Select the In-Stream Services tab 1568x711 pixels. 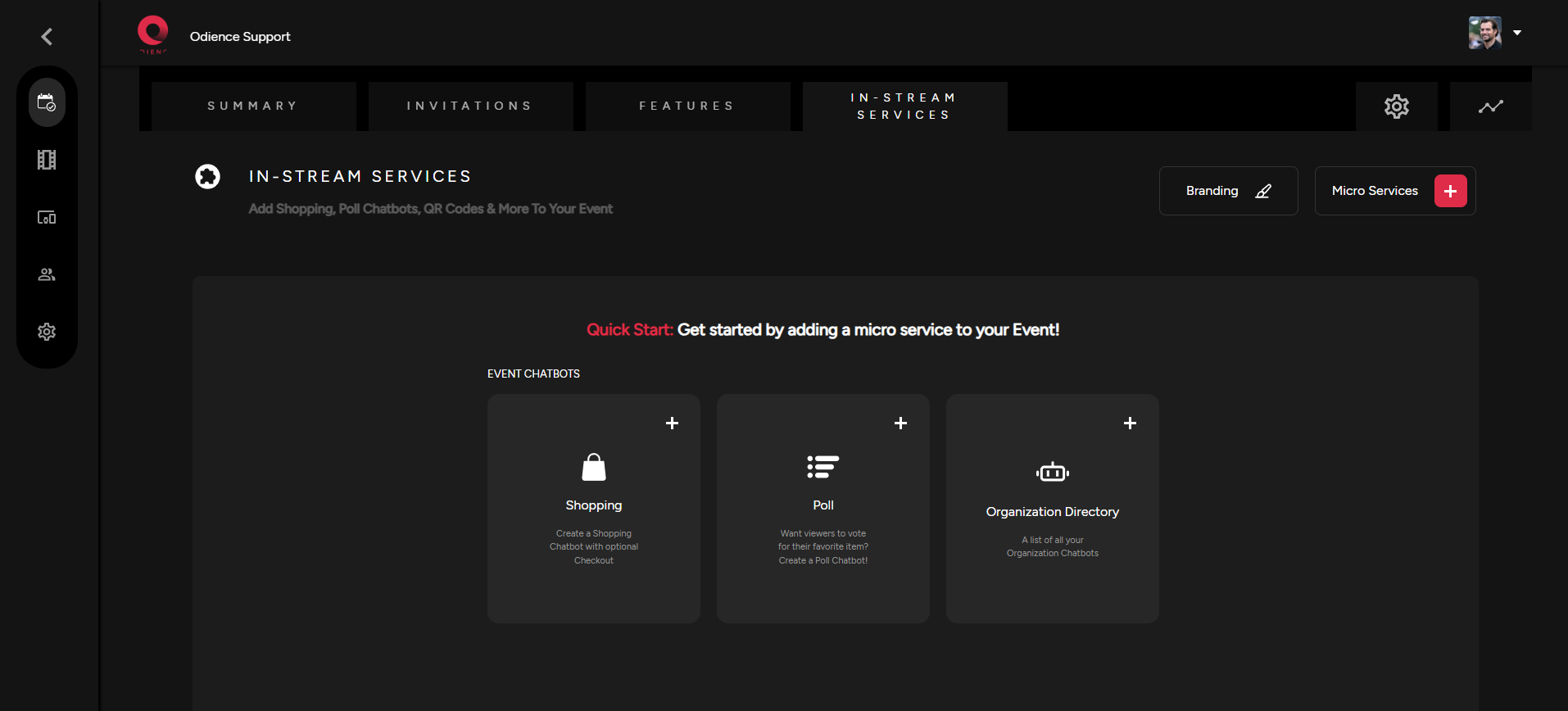coord(904,106)
